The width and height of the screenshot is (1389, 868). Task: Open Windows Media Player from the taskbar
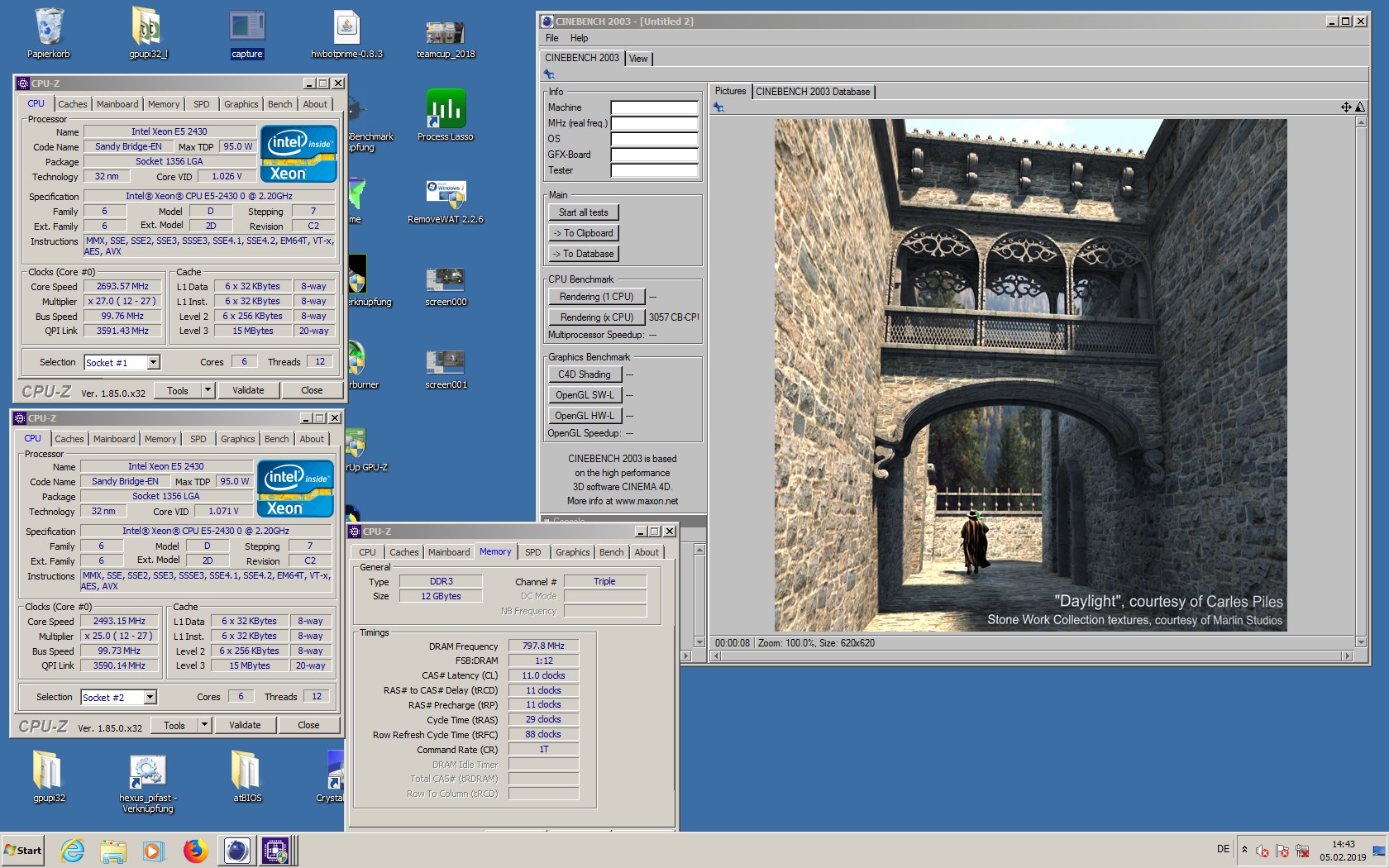click(154, 850)
